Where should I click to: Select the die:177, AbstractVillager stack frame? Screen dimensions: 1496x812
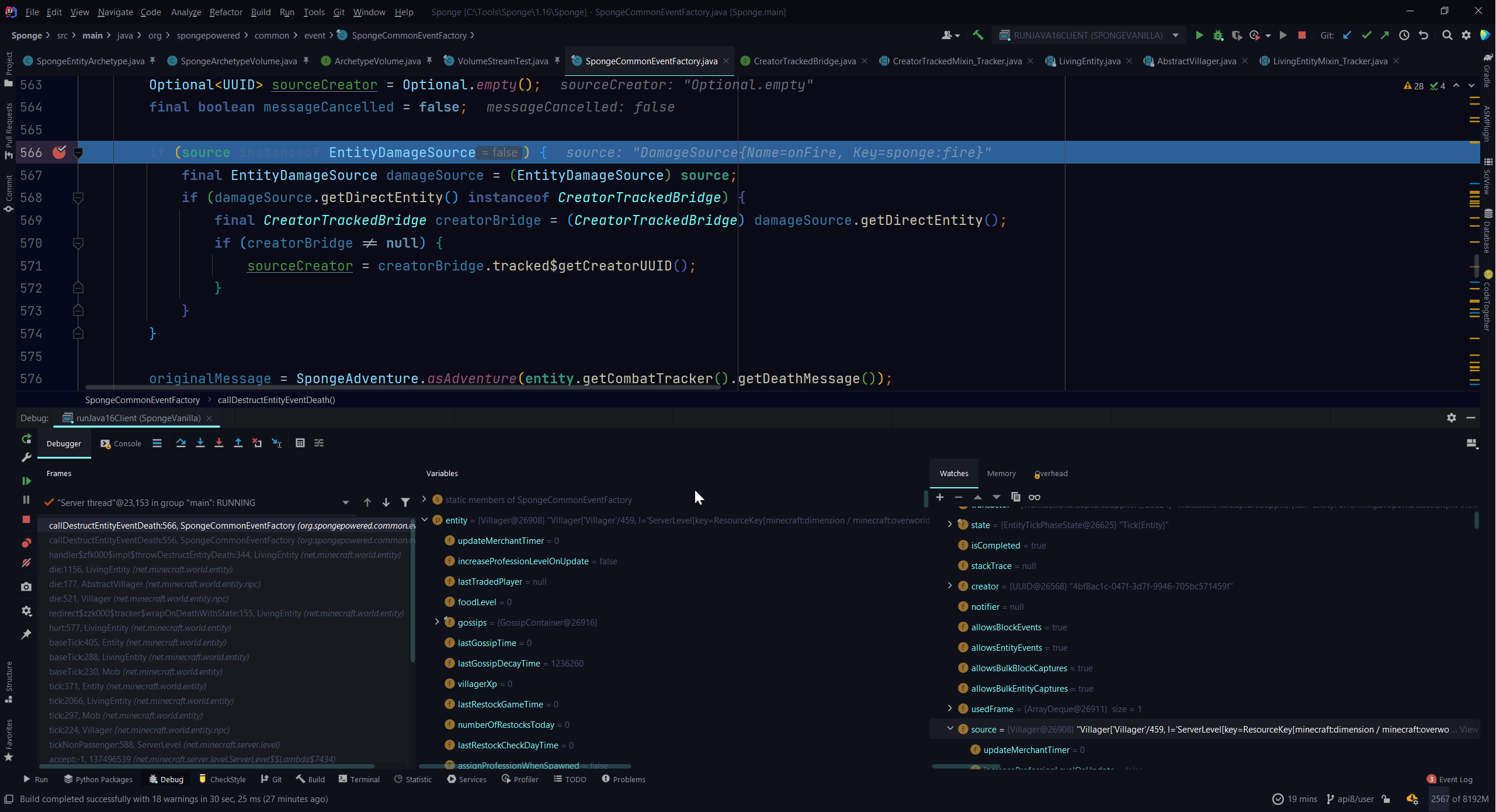(155, 584)
